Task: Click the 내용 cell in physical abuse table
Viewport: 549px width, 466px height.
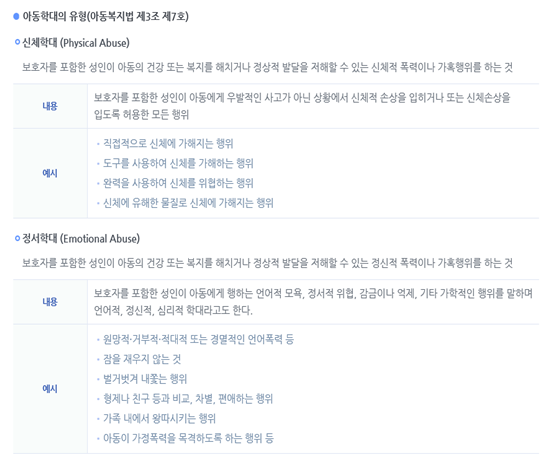Action: pos(50,106)
